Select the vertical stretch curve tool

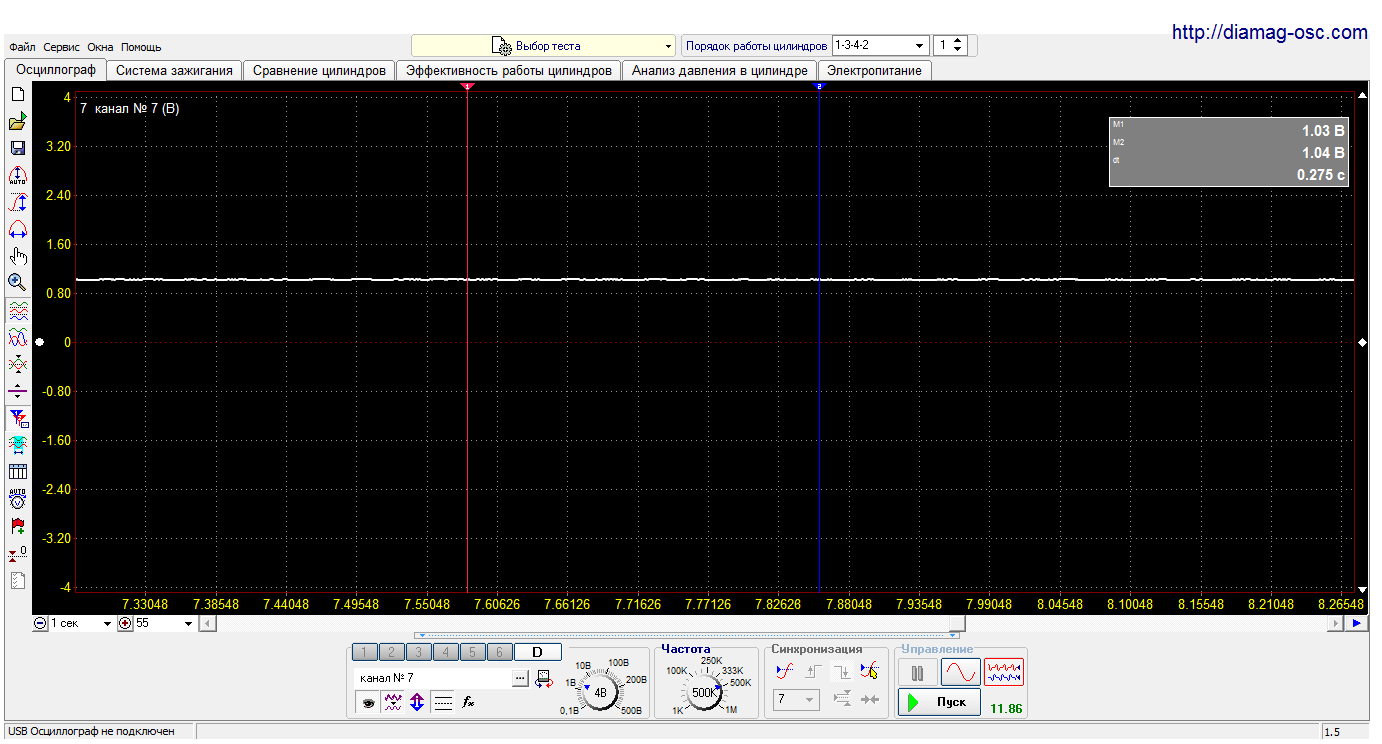[17, 202]
